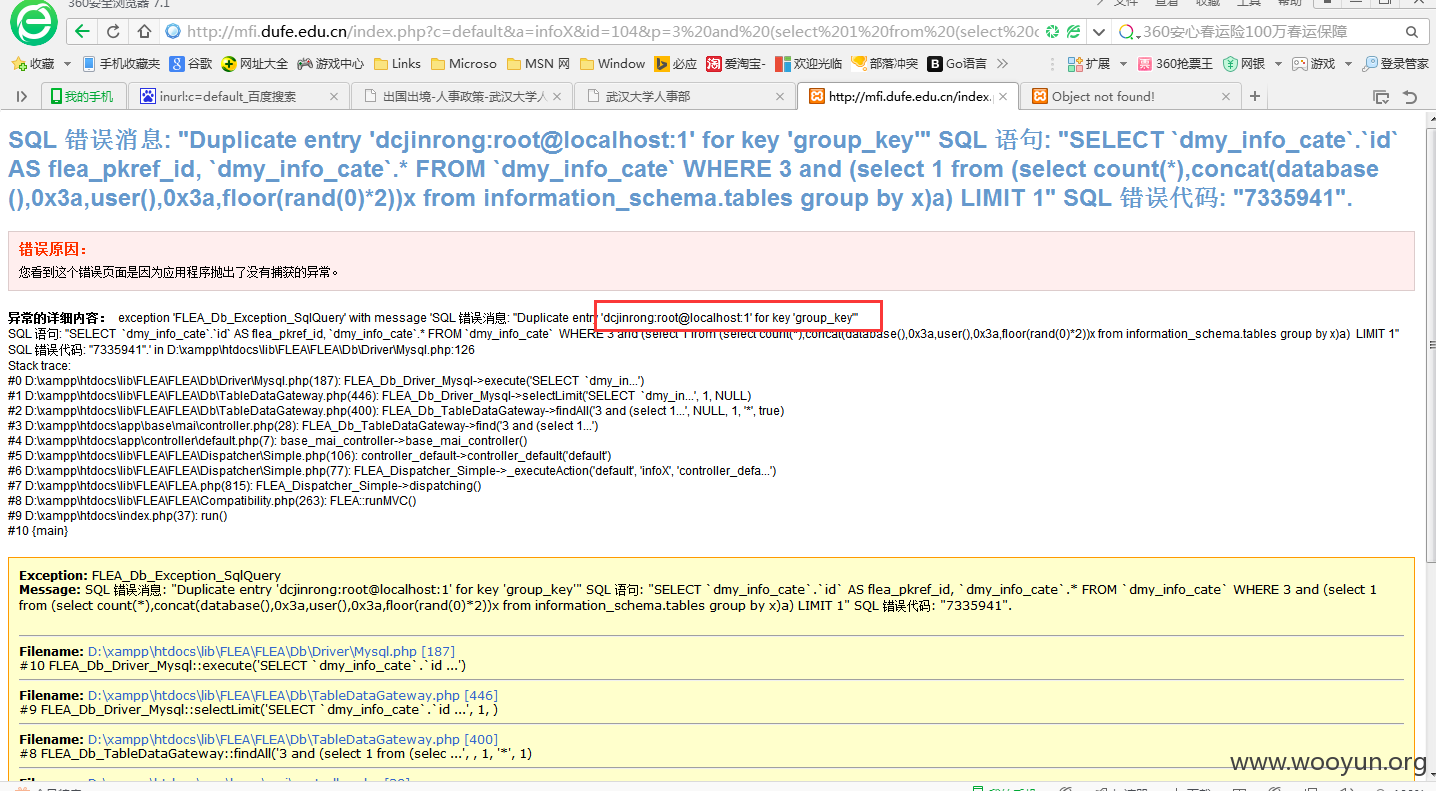Click the 'Stack trace:' label

point(40,366)
